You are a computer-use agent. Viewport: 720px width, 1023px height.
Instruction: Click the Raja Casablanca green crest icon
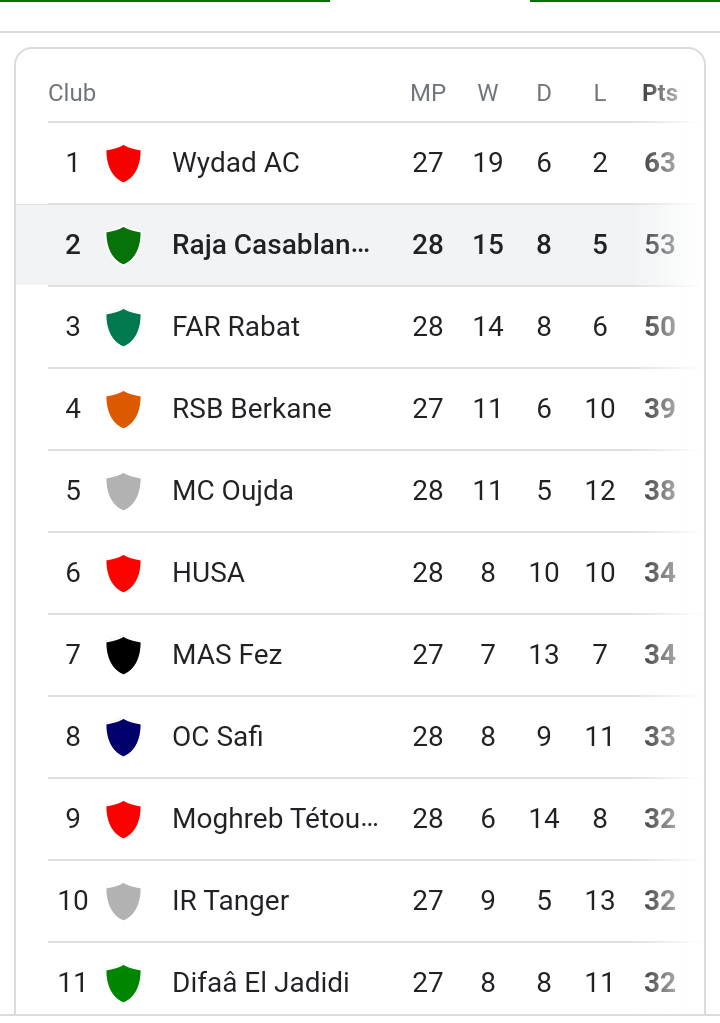[123, 245]
